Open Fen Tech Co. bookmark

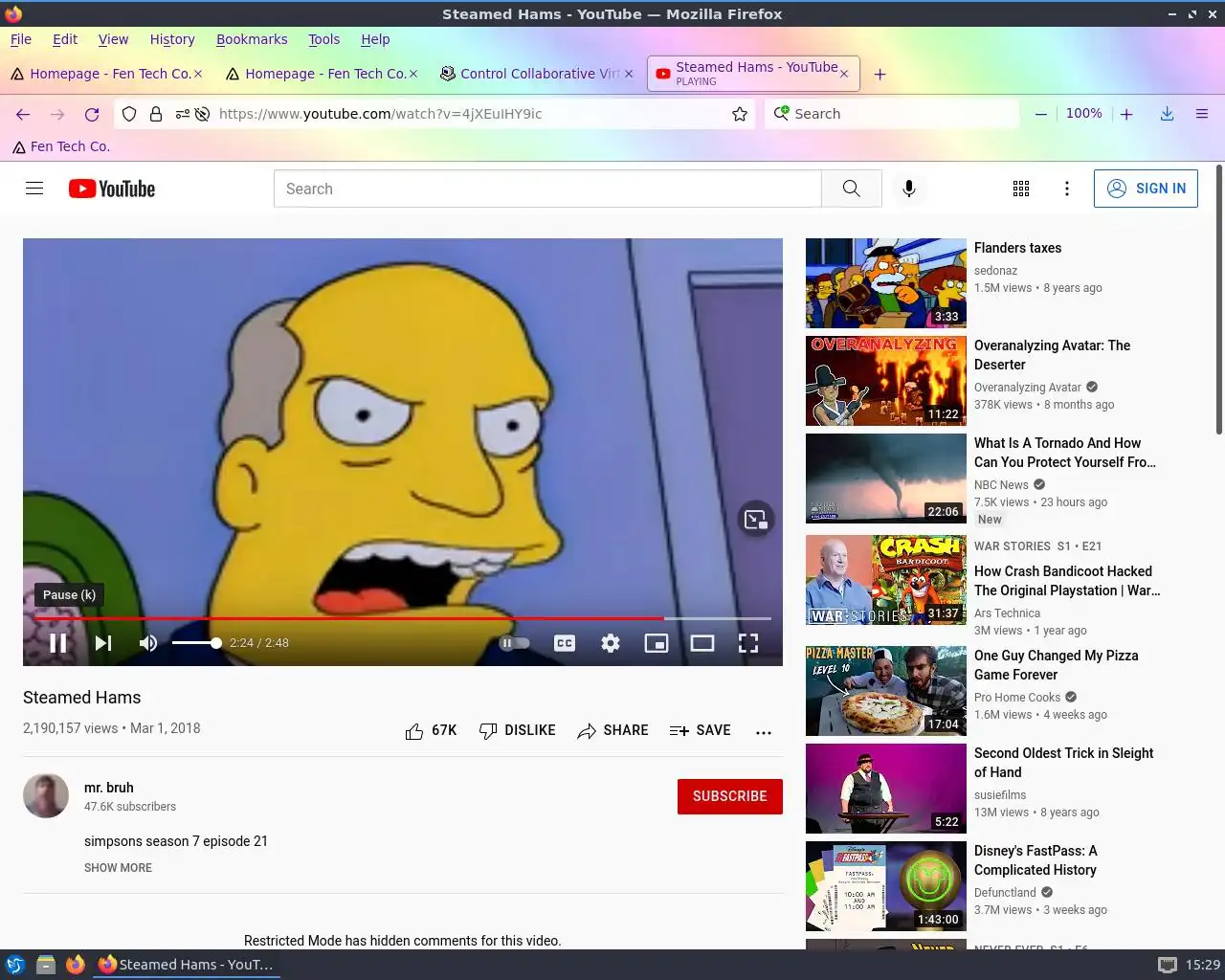(x=61, y=146)
